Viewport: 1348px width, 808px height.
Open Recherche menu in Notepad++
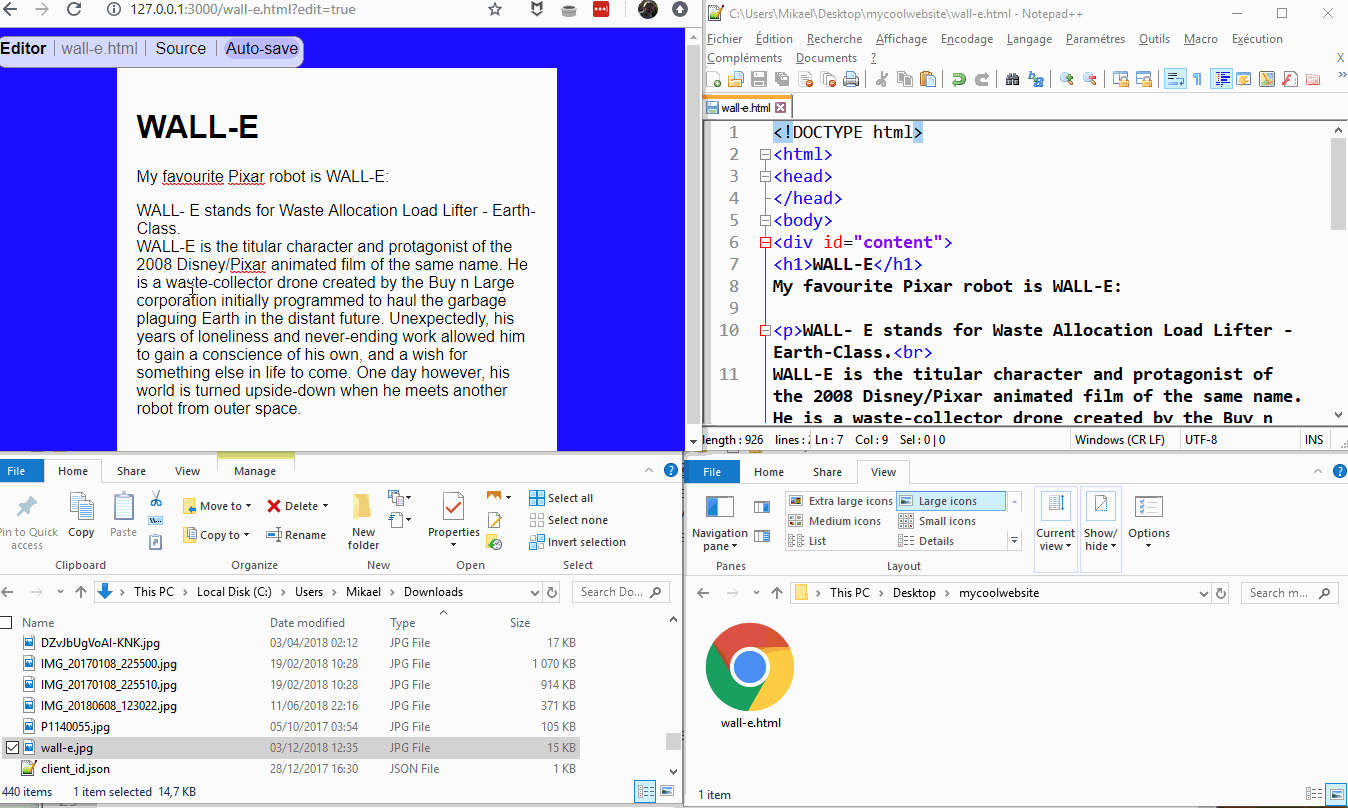tap(834, 39)
